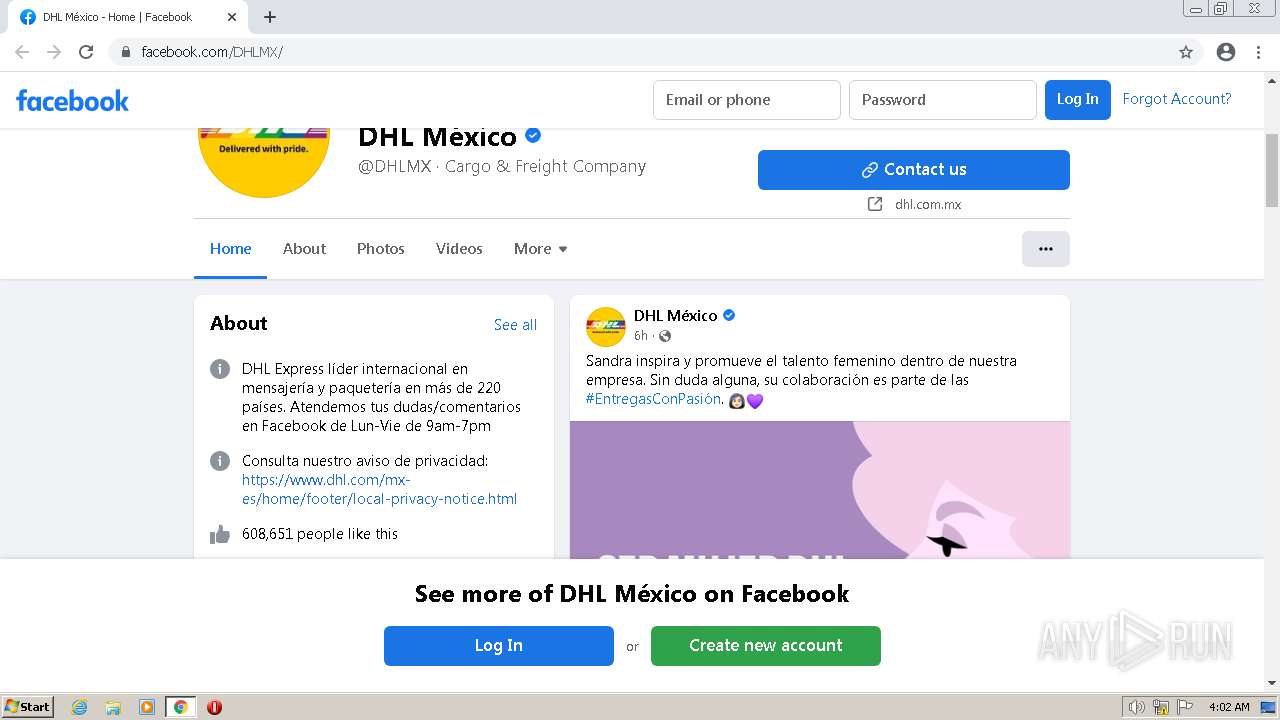Click the taskbar clock
The width and height of the screenshot is (1280, 720).
click(1229, 707)
